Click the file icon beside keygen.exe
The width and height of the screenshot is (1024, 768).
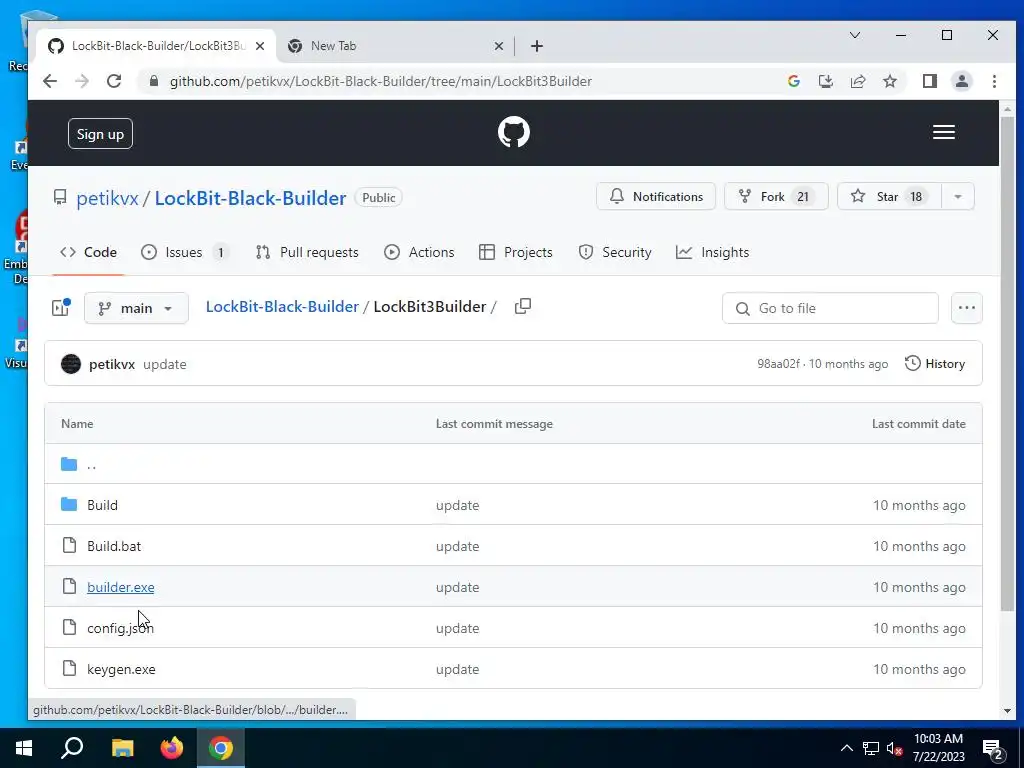69,669
